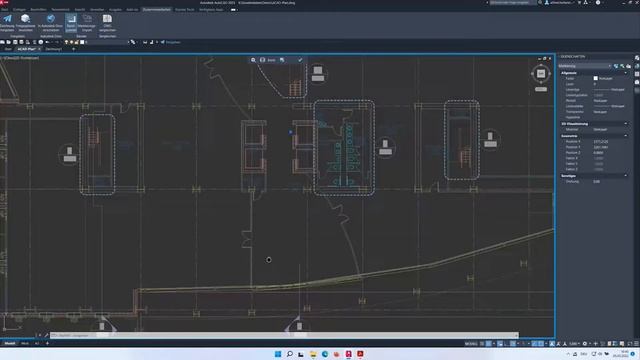
Task: Switch to the Beschriften ribbon tab
Action: 38,9
